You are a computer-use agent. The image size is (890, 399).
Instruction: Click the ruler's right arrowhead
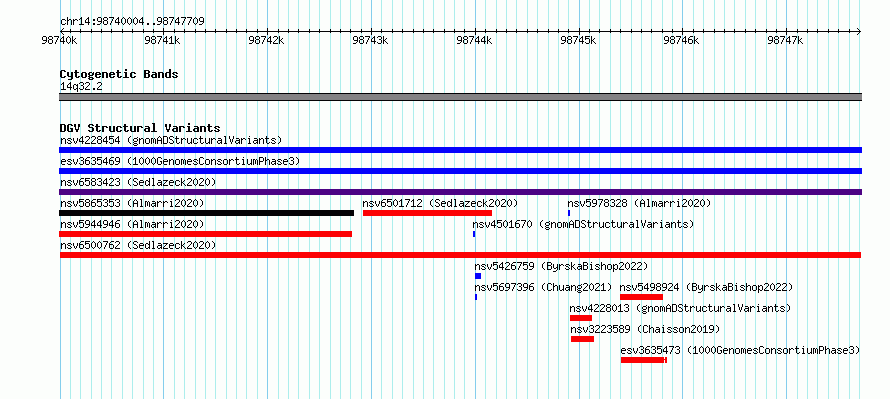click(x=859, y=31)
